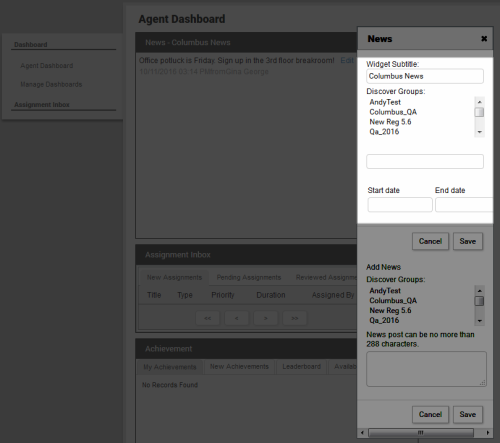Click the Edit link beside the potluck news
This screenshot has width=500, height=443.
pyautogui.click(x=347, y=61)
